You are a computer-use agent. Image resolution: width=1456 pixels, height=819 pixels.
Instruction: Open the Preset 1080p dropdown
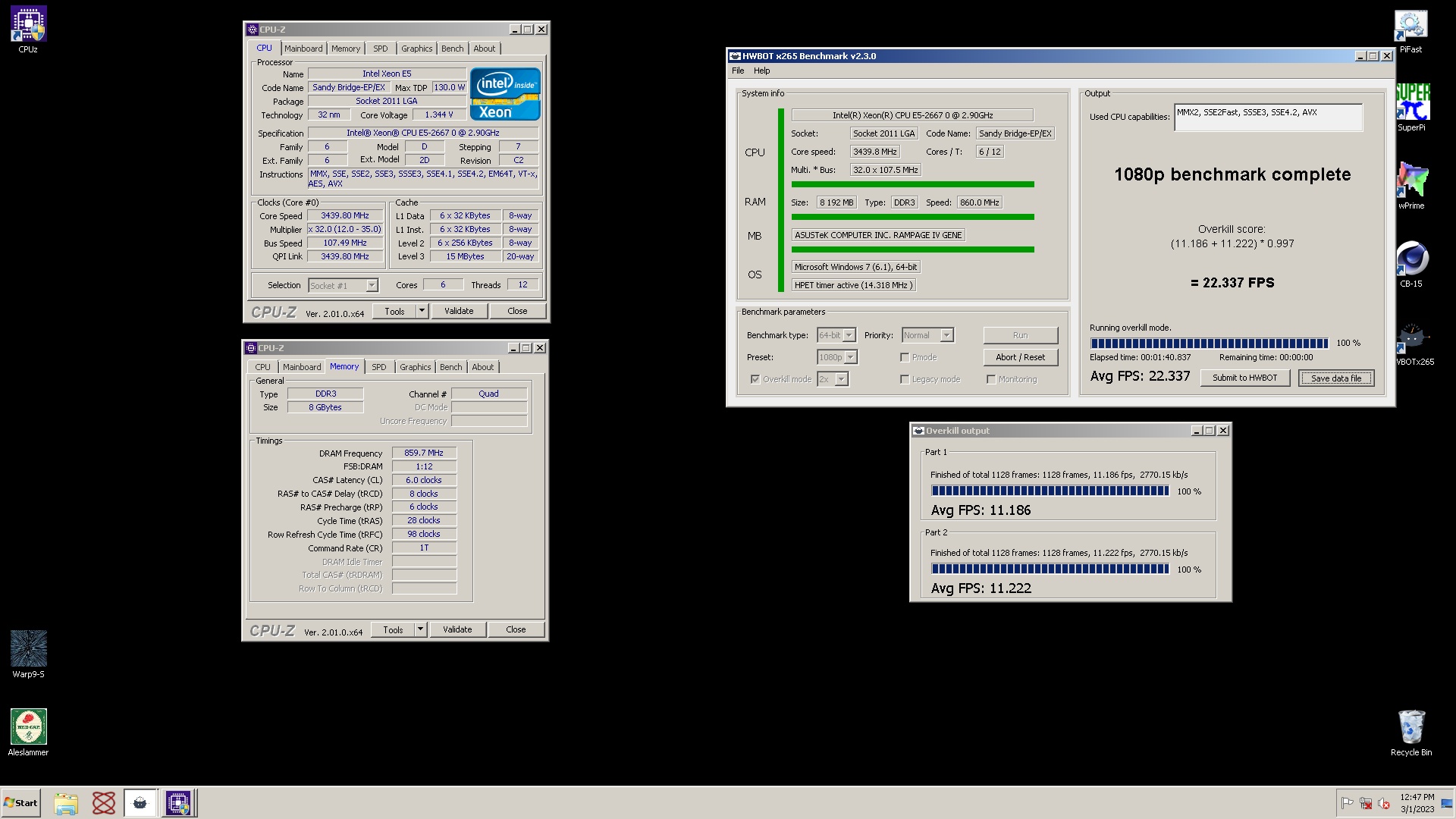pos(837,357)
